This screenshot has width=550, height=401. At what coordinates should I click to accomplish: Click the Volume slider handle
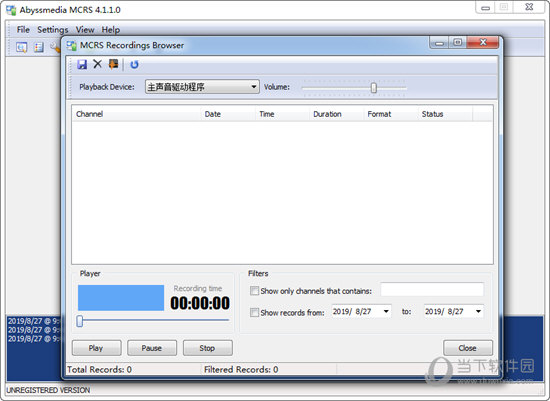click(x=374, y=87)
